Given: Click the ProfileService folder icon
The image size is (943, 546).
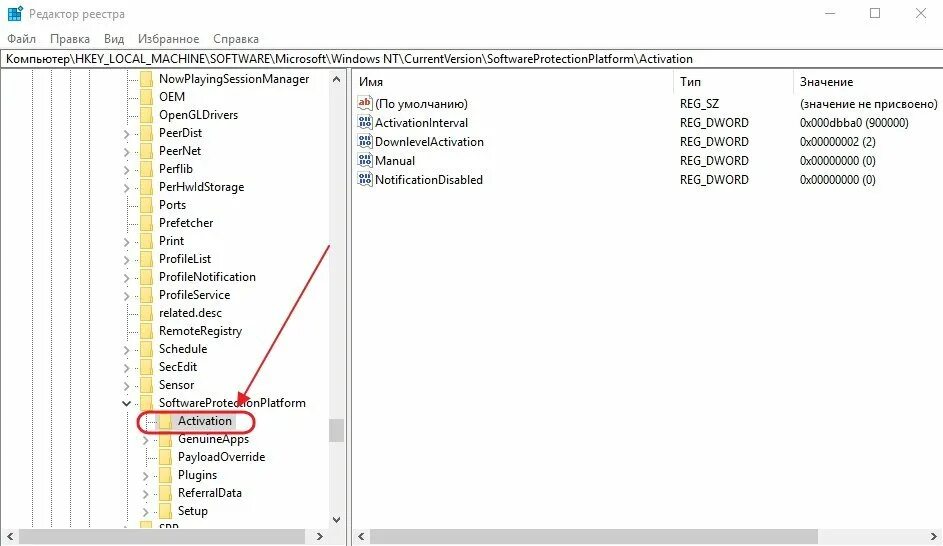Looking at the screenshot, I should click(x=146, y=295).
